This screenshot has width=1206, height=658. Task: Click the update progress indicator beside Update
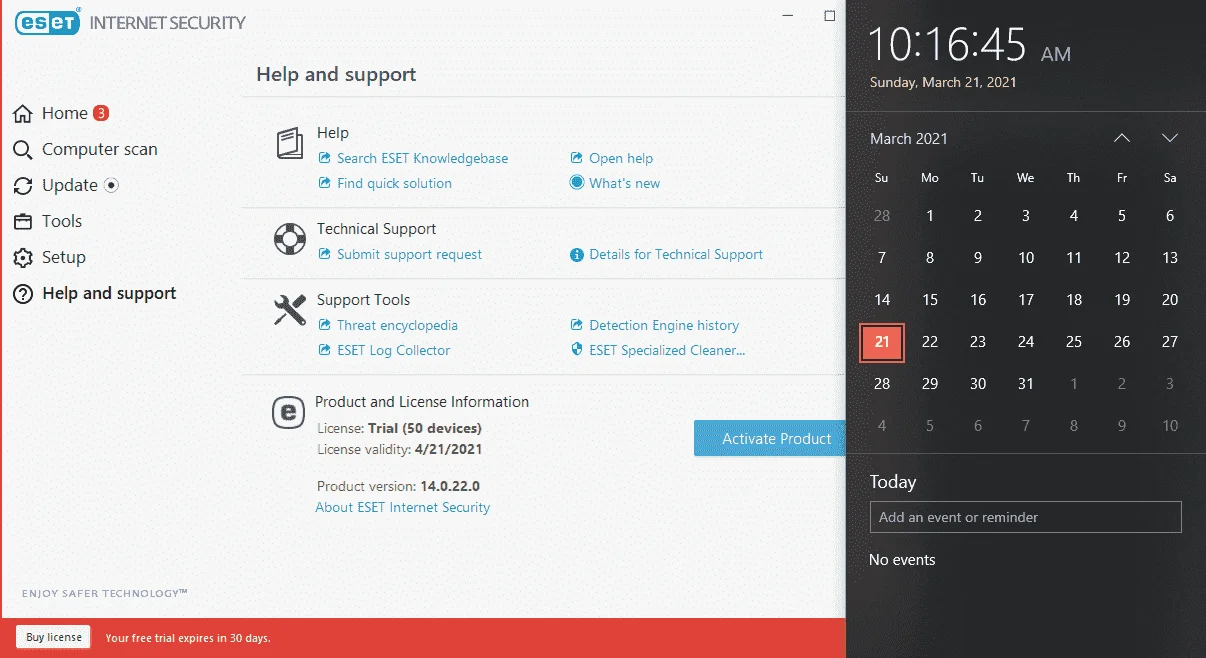pyautogui.click(x=111, y=185)
